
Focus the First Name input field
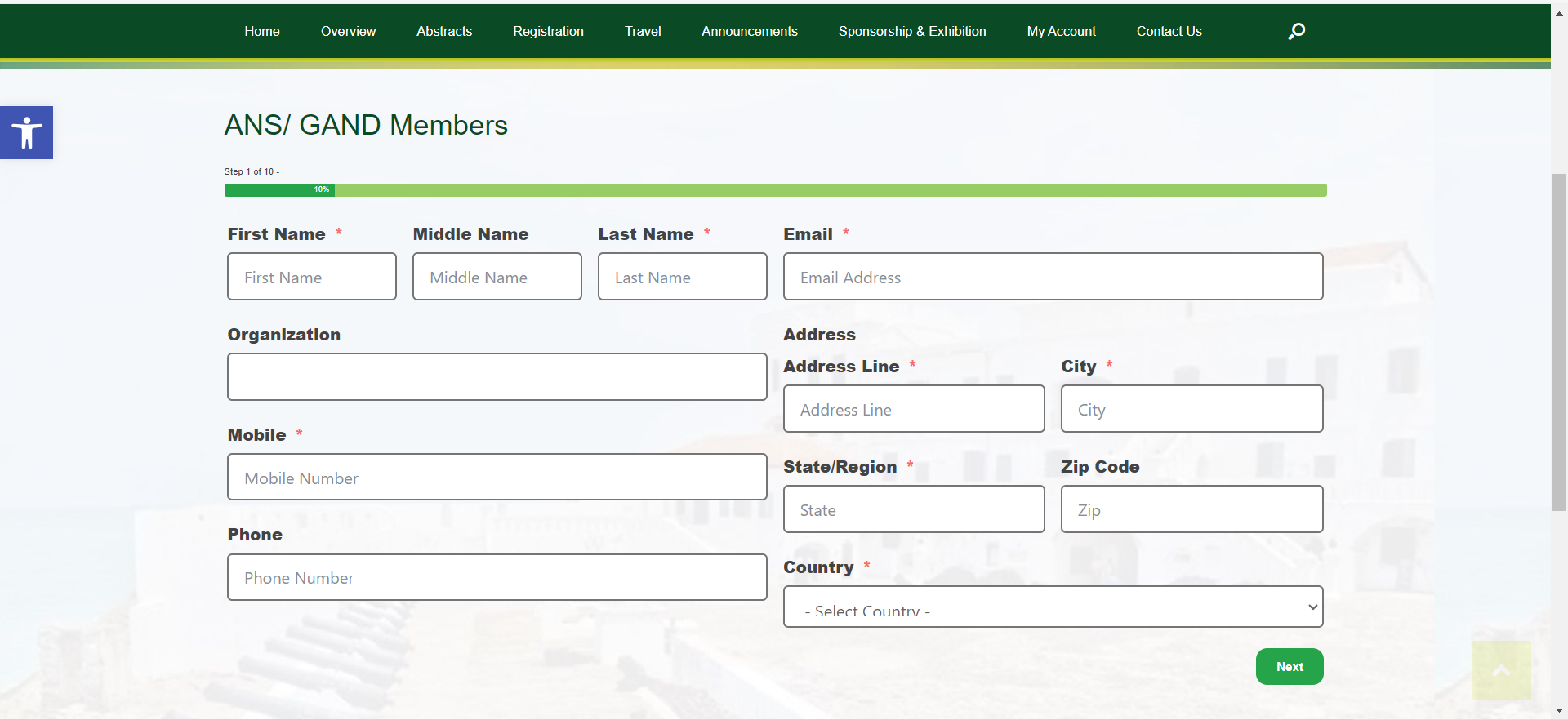(x=312, y=277)
